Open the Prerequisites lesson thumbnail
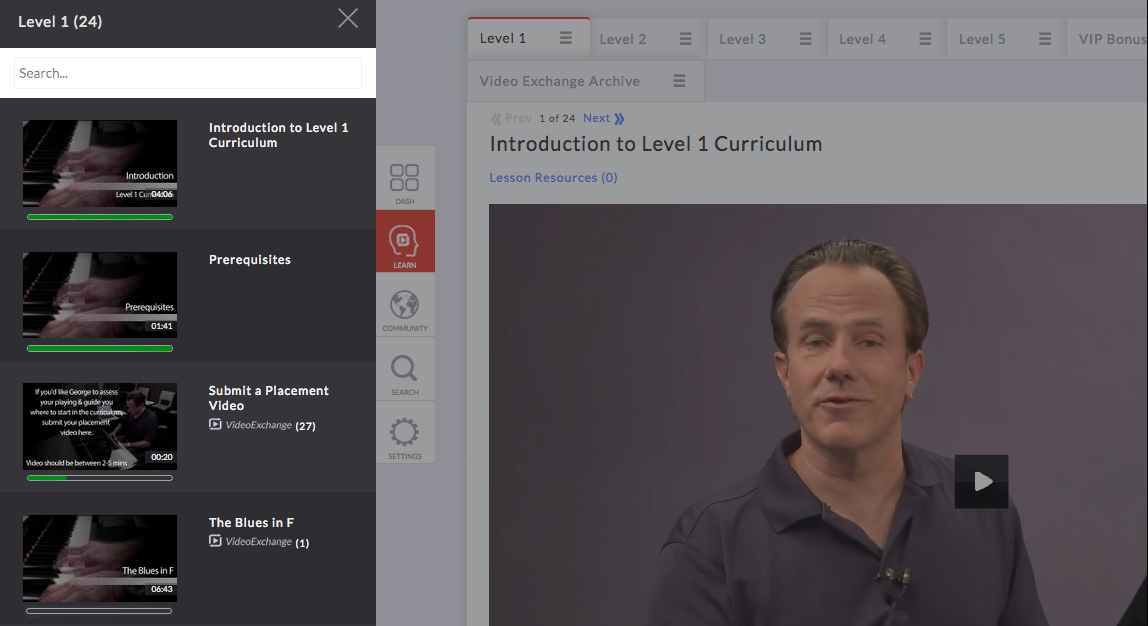Screen dimensions: 1148x626 [100, 295]
